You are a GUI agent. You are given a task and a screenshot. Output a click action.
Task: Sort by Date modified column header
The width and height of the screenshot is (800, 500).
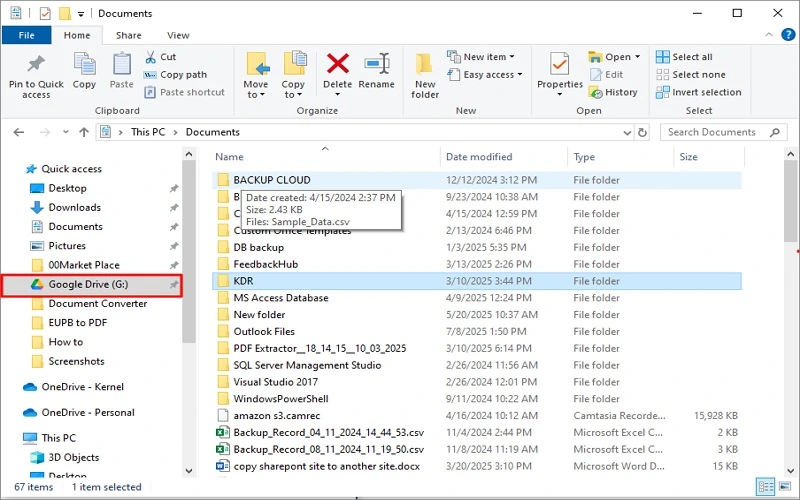point(504,157)
